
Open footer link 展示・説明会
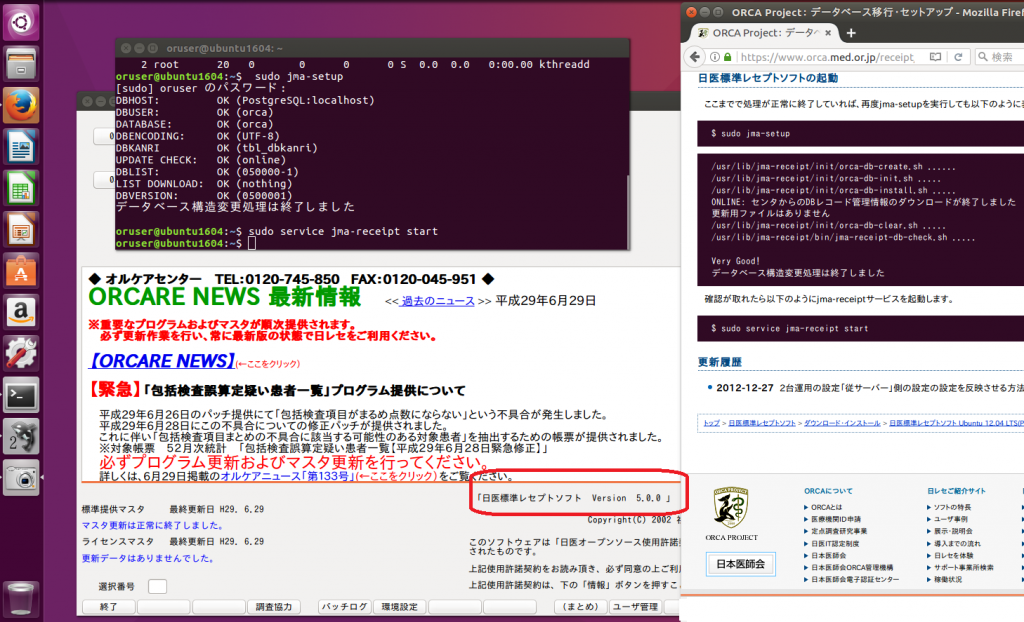coord(953,531)
